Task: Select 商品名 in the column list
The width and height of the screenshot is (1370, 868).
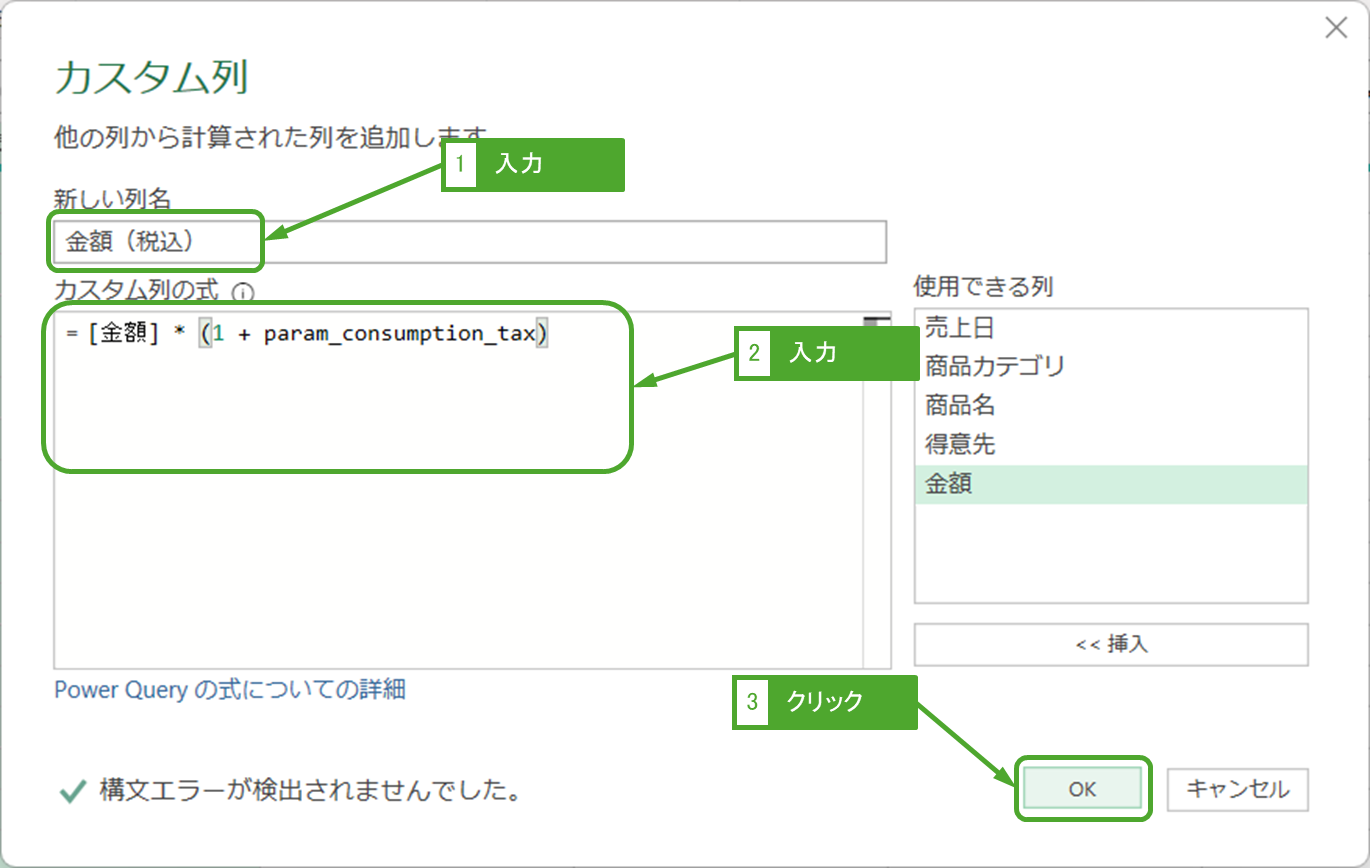Action: pyautogui.click(x=960, y=406)
